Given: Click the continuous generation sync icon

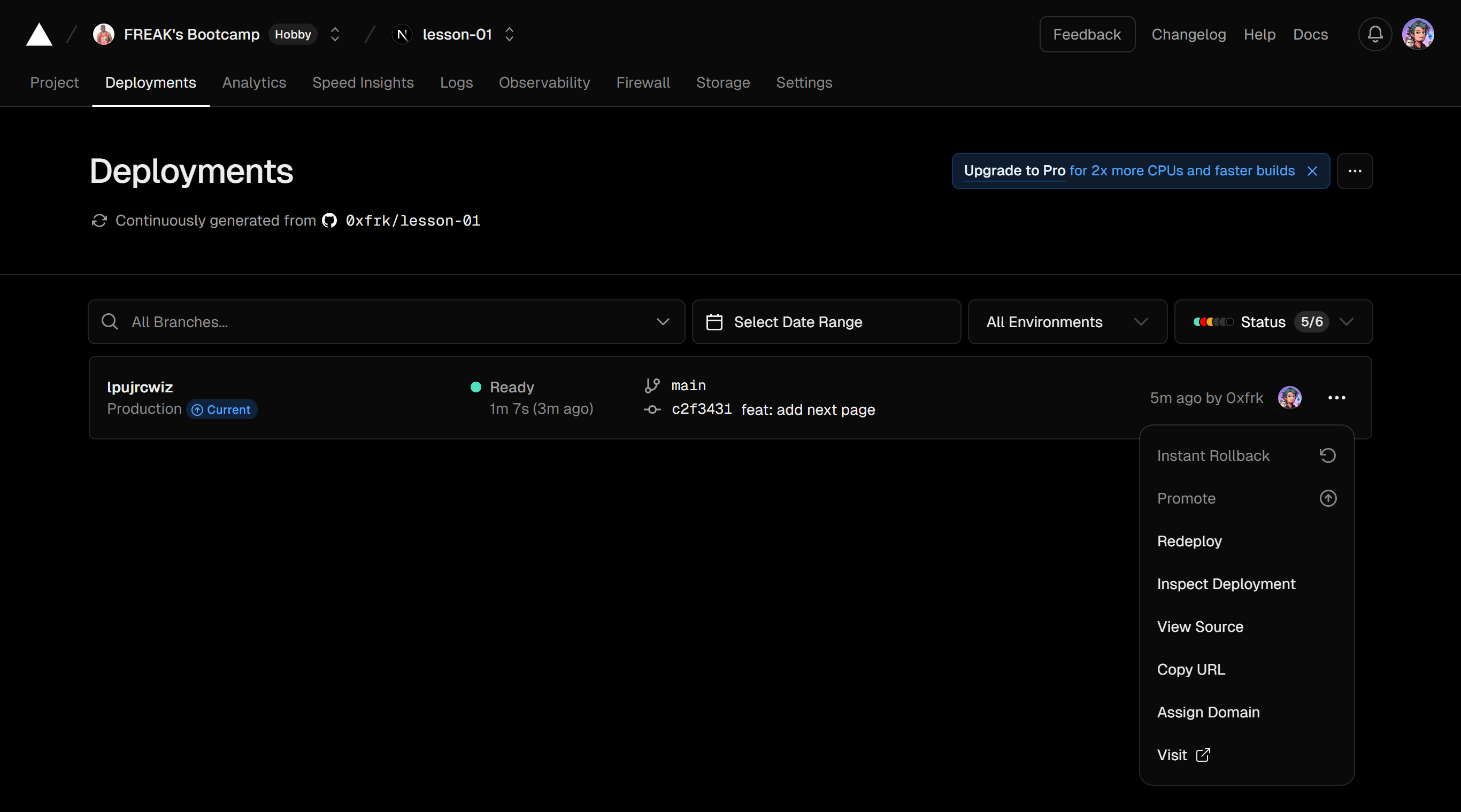Looking at the screenshot, I should click(x=99, y=221).
